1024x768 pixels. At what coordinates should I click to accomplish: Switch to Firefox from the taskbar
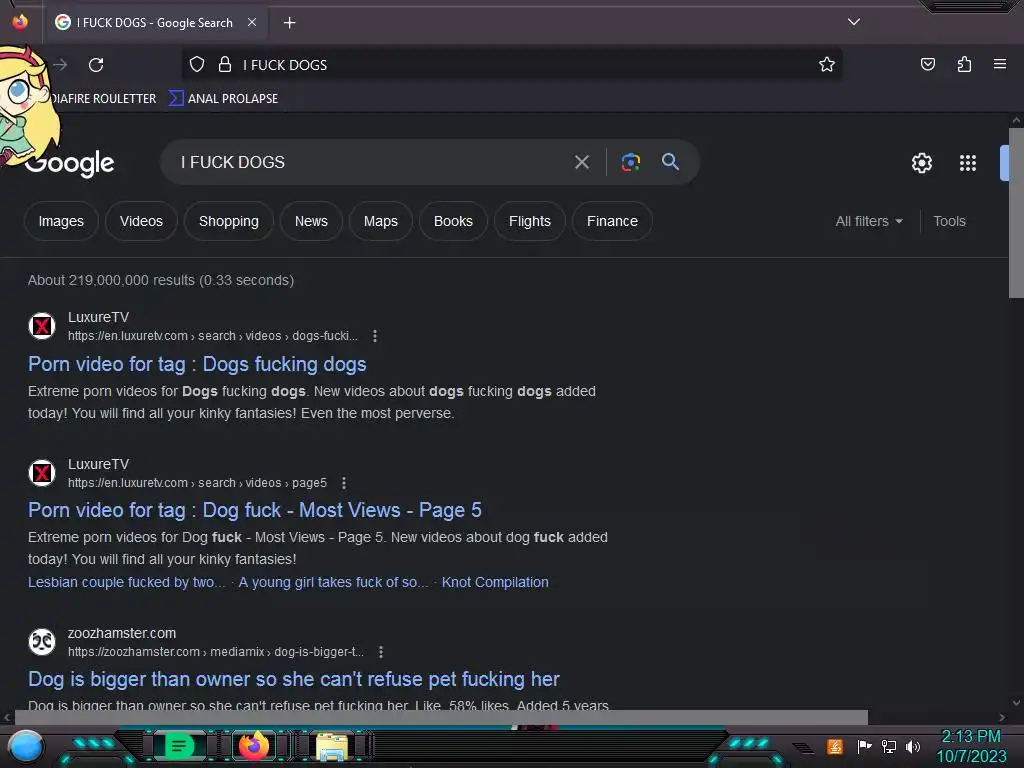pyautogui.click(x=254, y=745)
